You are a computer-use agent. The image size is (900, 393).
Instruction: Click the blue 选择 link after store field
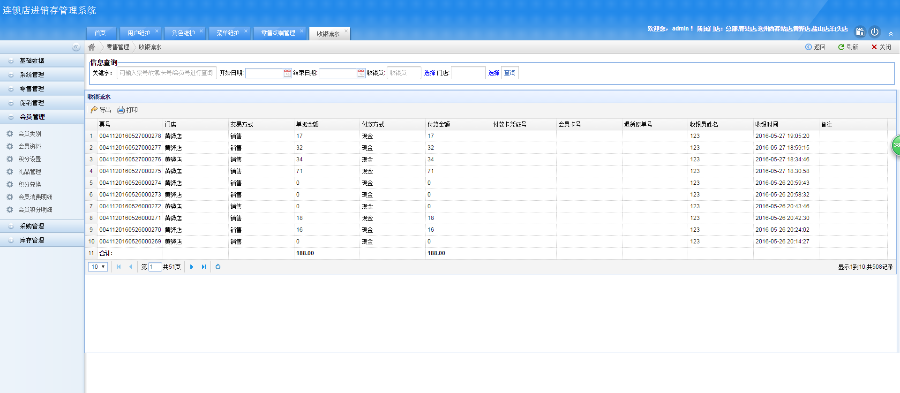click(494, 73)
